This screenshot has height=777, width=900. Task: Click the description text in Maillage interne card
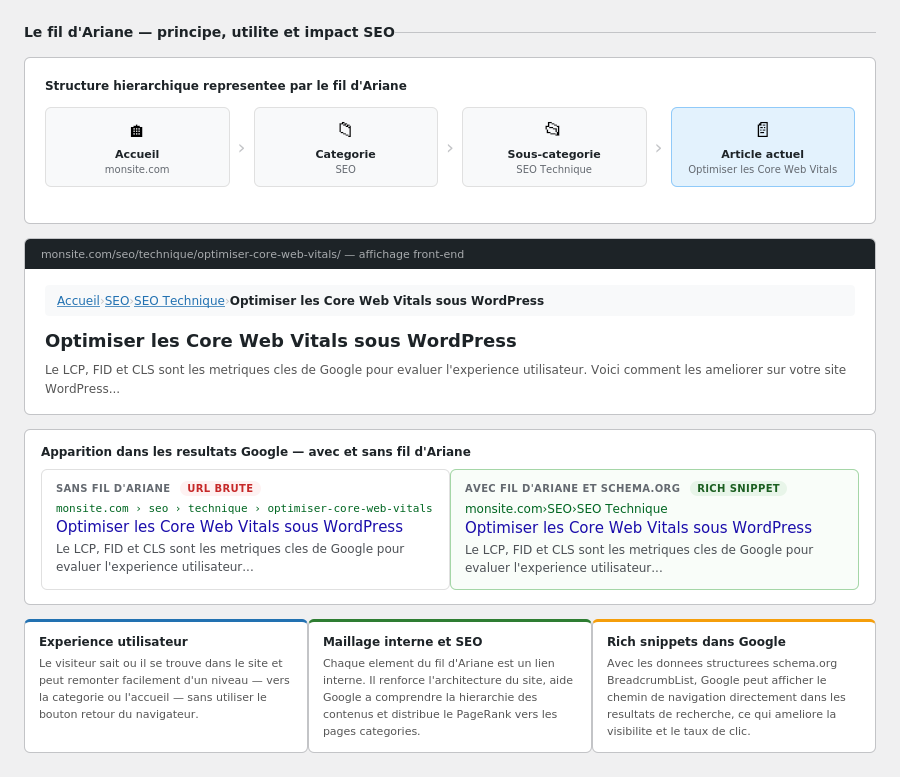448,697
